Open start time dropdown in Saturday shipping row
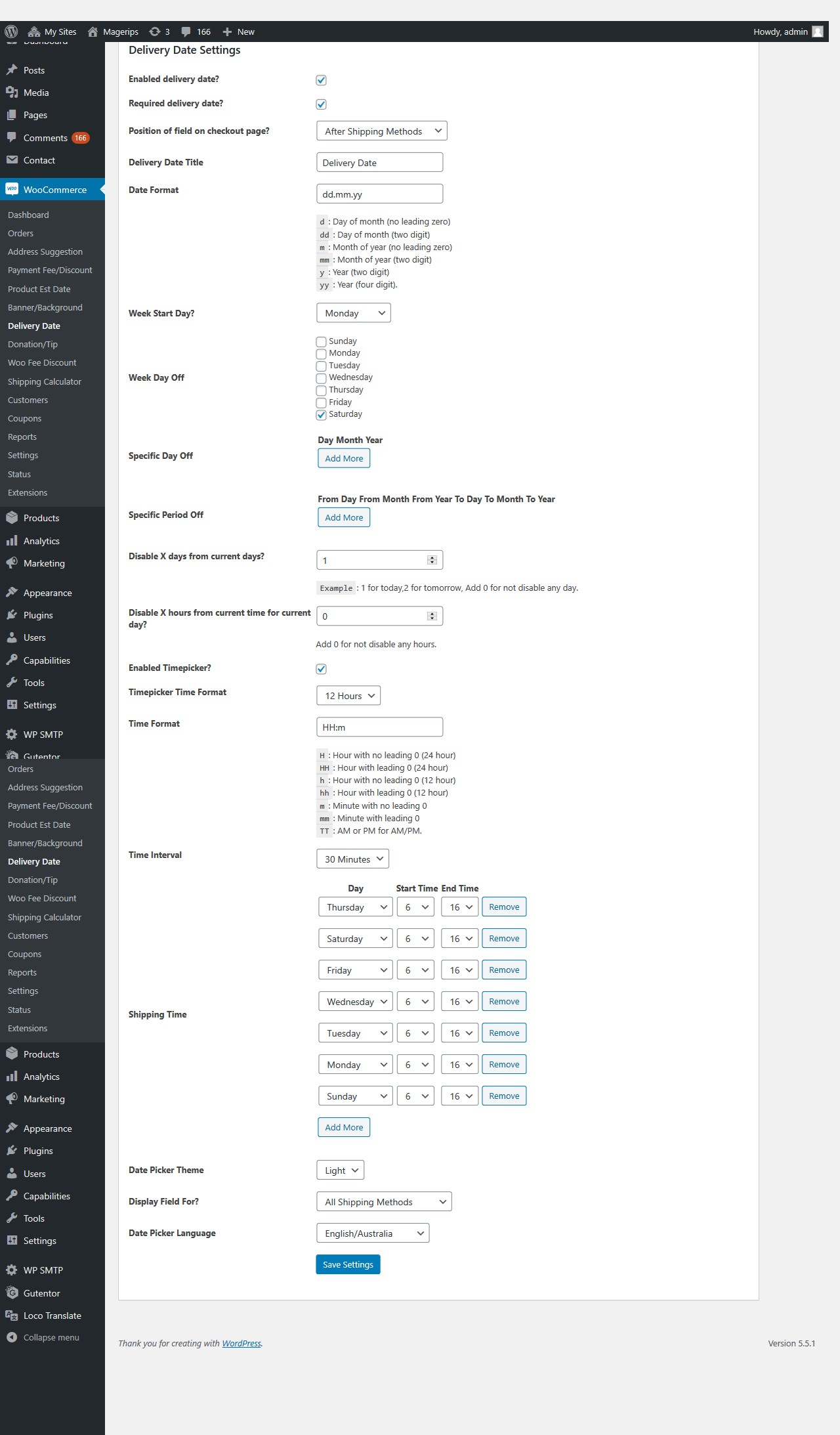840x1435 pixels. (415, 939)
